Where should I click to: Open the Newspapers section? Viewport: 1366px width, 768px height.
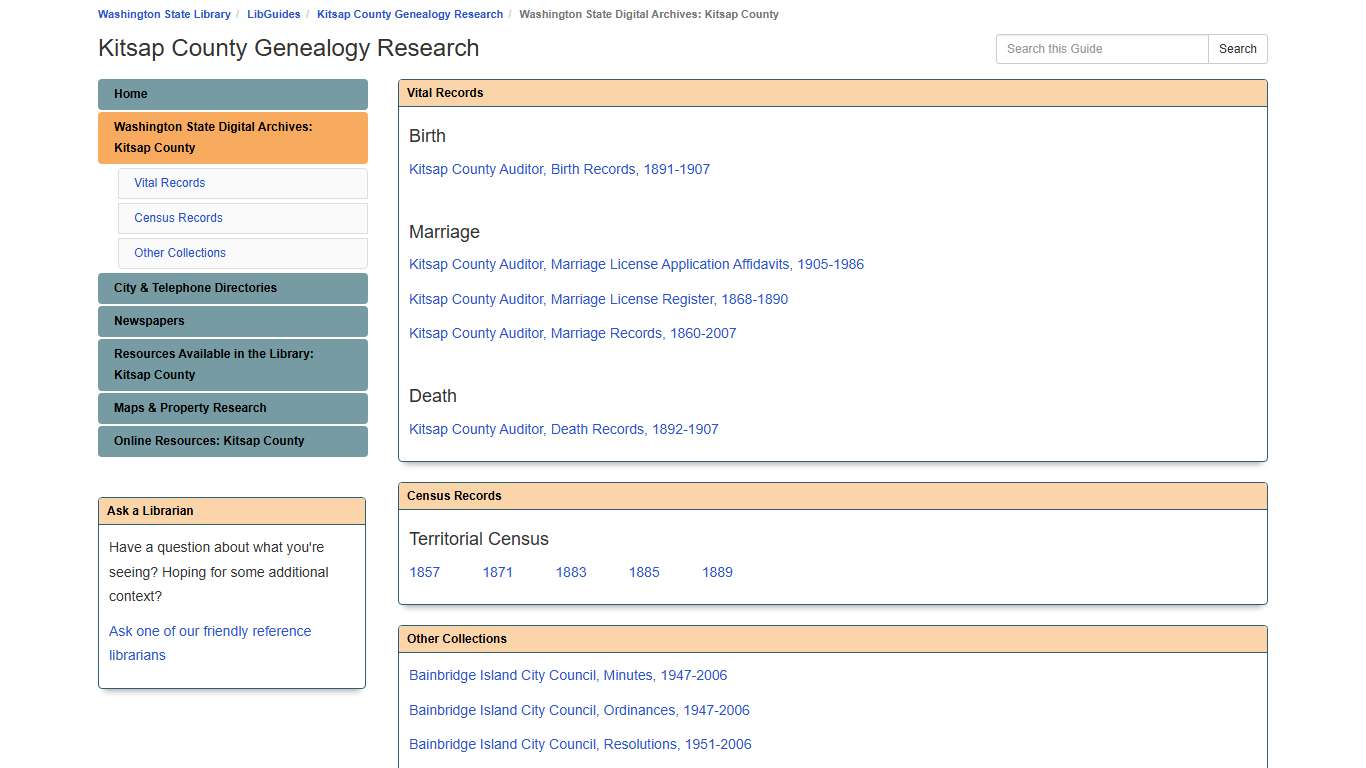coord(148,321)
